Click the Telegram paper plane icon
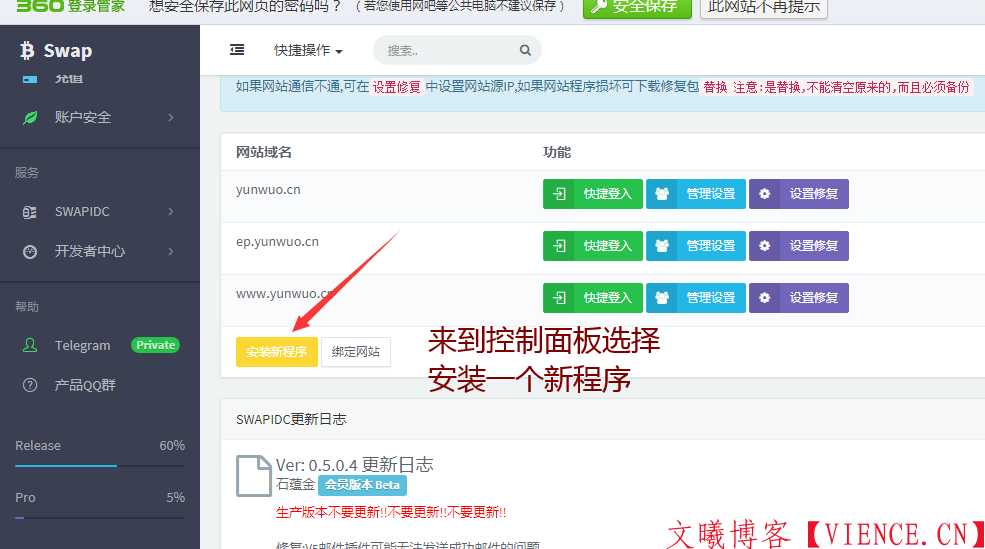 [x=31, y=345]
